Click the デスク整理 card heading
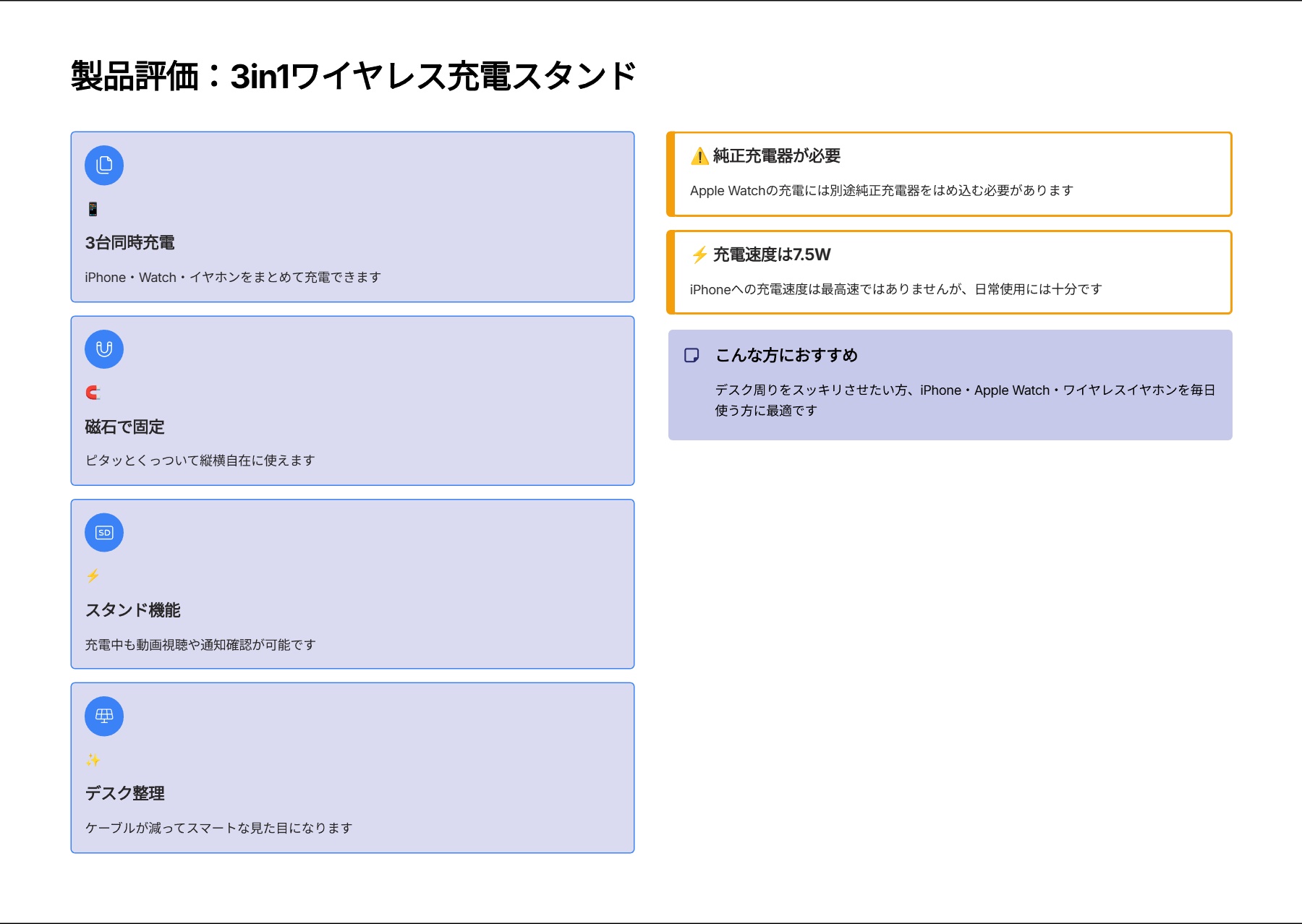Screen dimensions: 1302x924 click(125, 794)
